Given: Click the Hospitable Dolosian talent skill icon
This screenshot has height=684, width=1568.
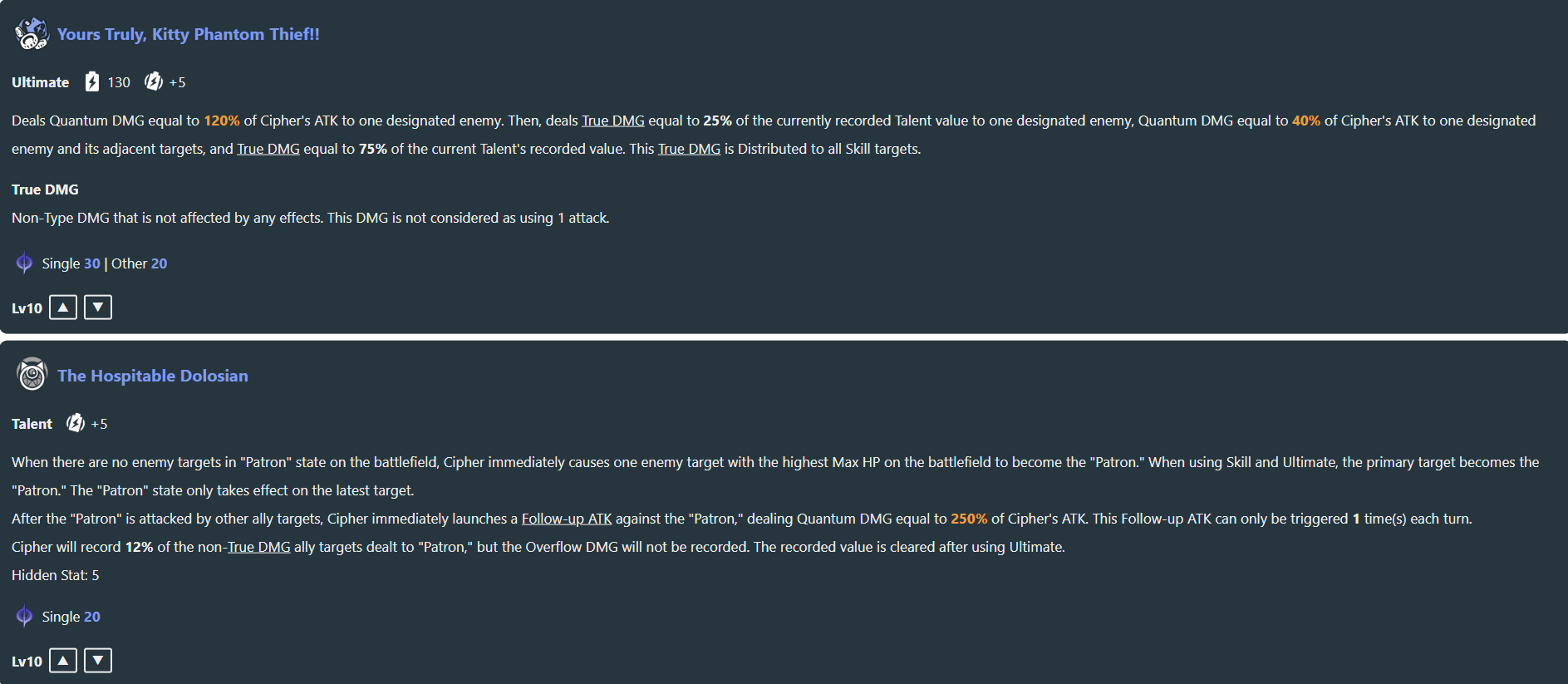Looking at the screenshot, I should click(32, 375).
